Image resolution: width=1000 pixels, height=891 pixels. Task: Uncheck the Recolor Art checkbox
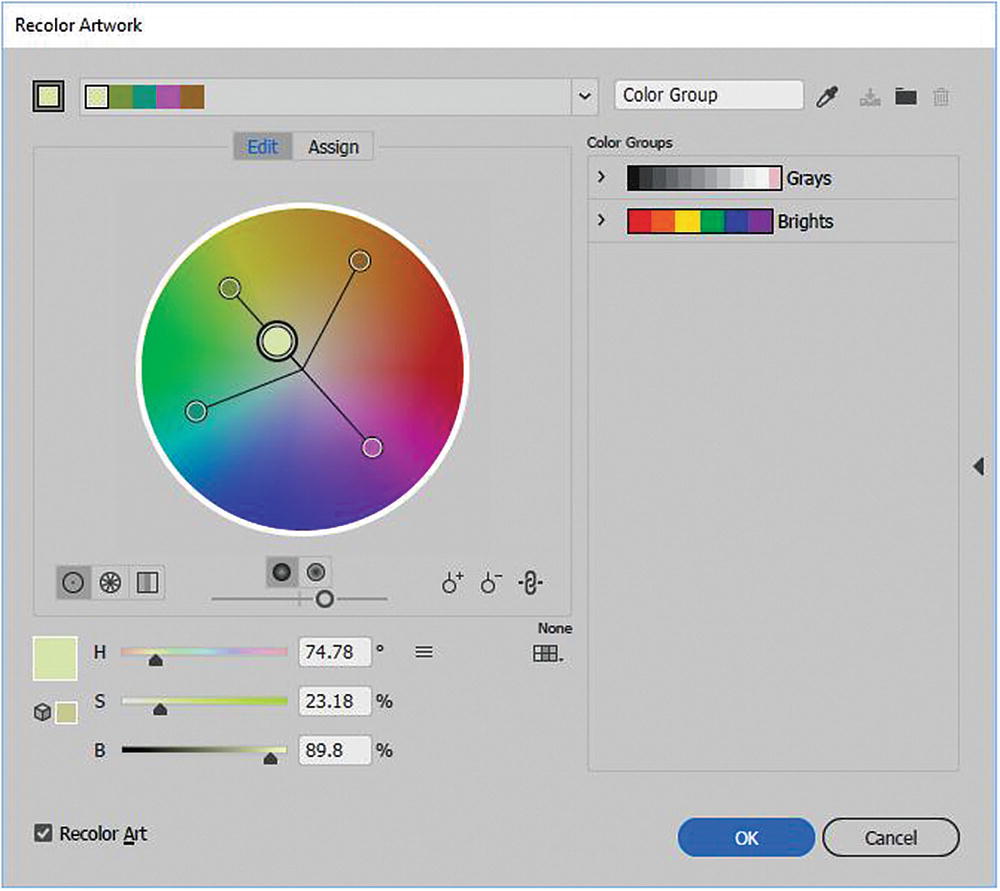click(x=43, y=833)
